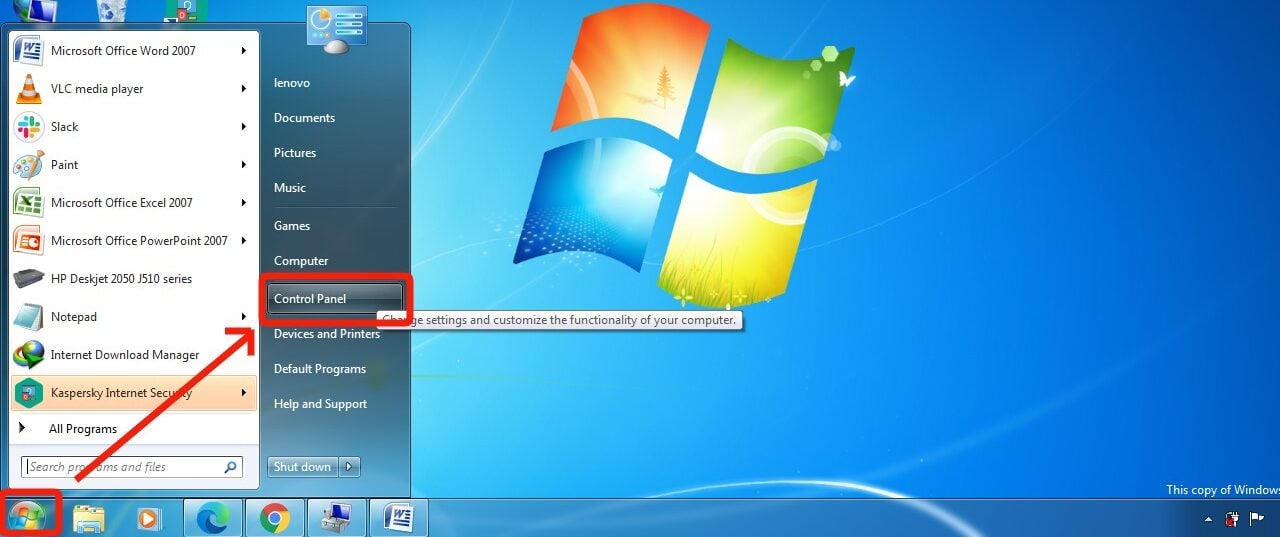Click the power tray icon
The image size is (1280, 537).
pyautogui.click(x=1233, y=519)
